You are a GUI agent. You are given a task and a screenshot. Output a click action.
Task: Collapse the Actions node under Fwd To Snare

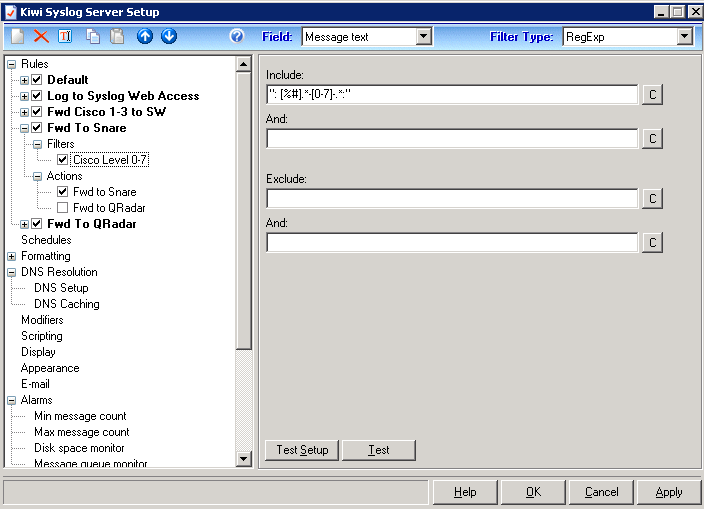tap(38, 176)
